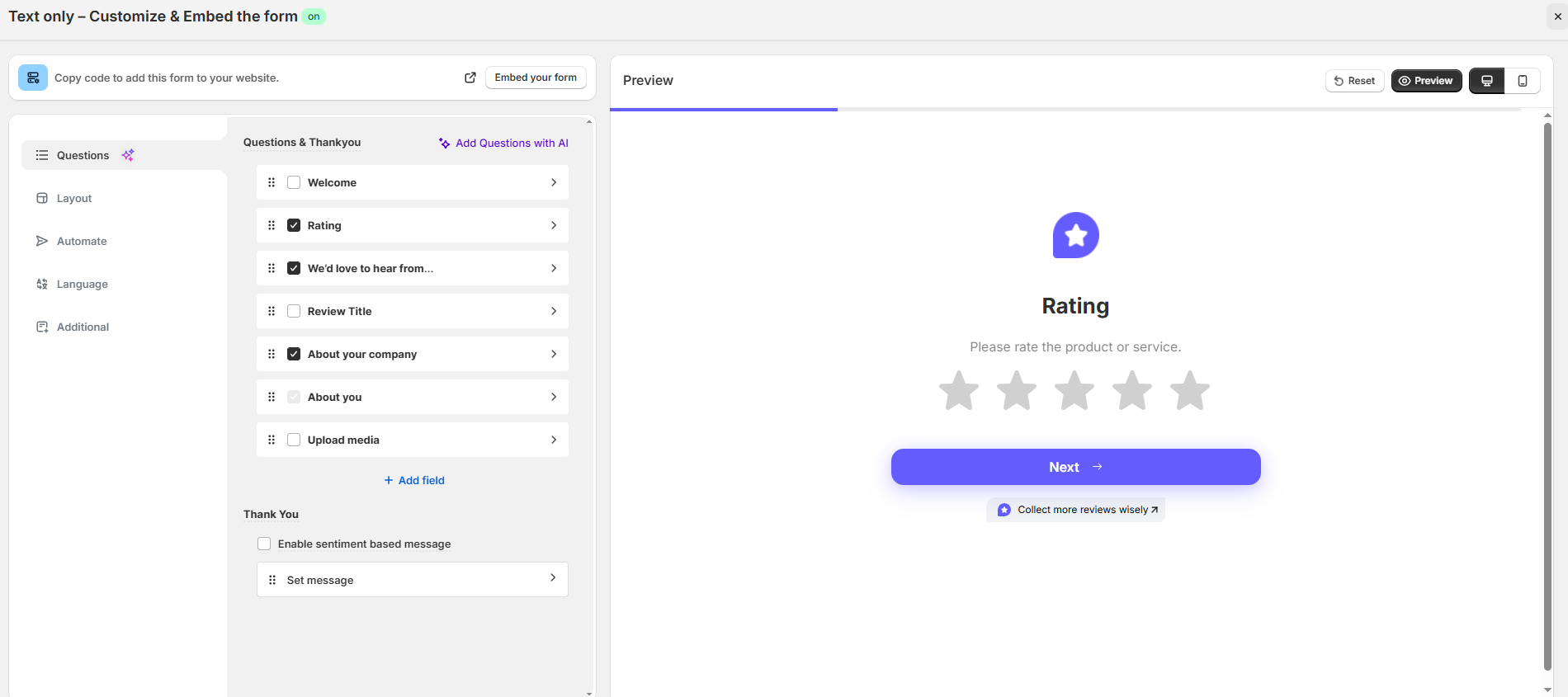Click the form icon beside copy code text
The width and height of the screenshot is (1568, 697).
coord(33,78)
